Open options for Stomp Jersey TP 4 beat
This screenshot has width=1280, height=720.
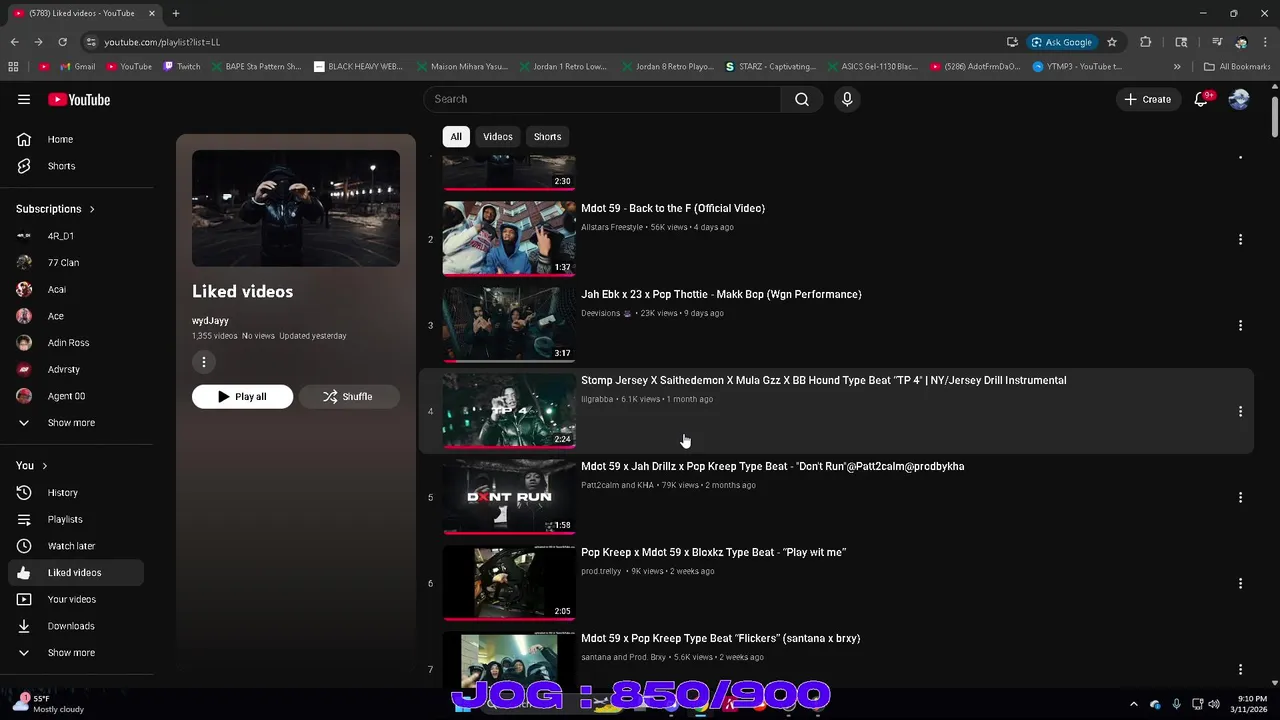coord(1240,411)
